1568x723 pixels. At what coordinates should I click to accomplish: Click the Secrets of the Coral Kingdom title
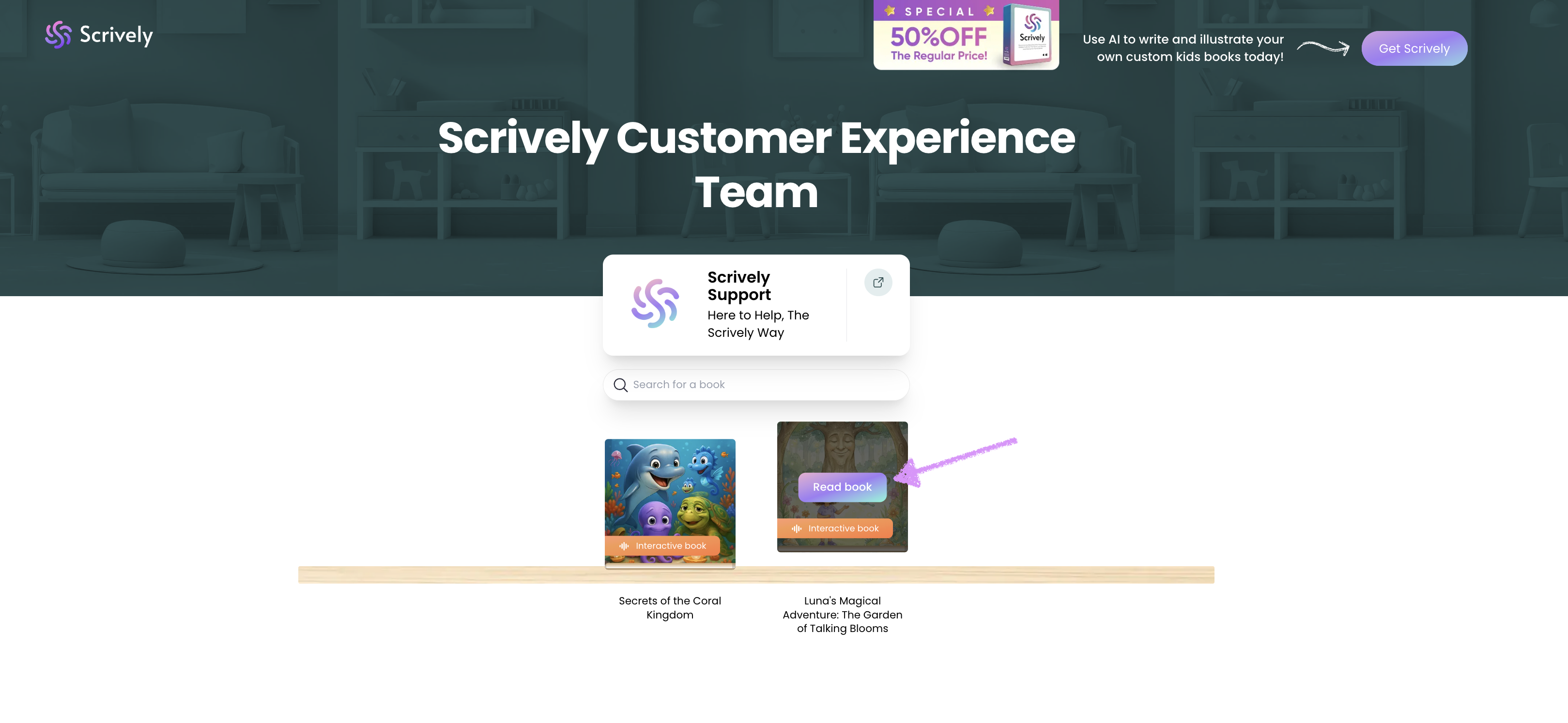click(670, 607)
